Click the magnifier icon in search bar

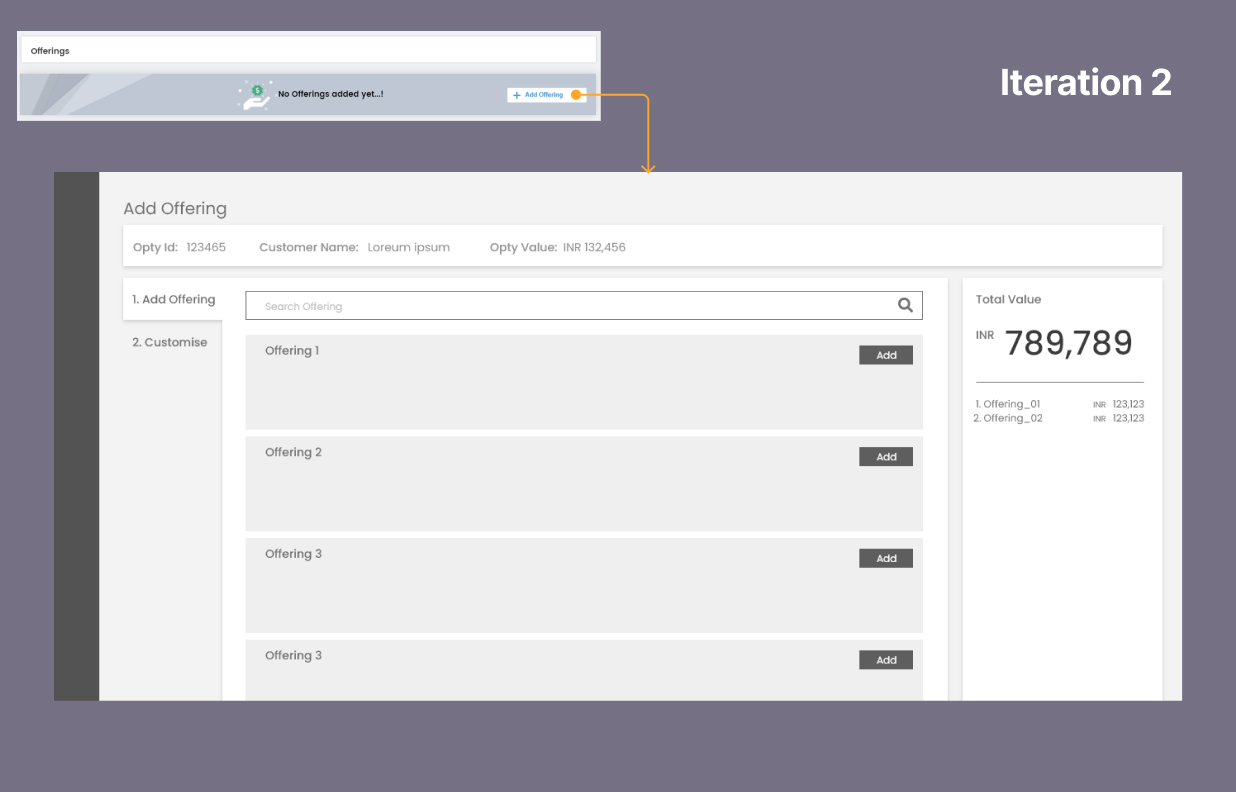click(x=905, y=306)
